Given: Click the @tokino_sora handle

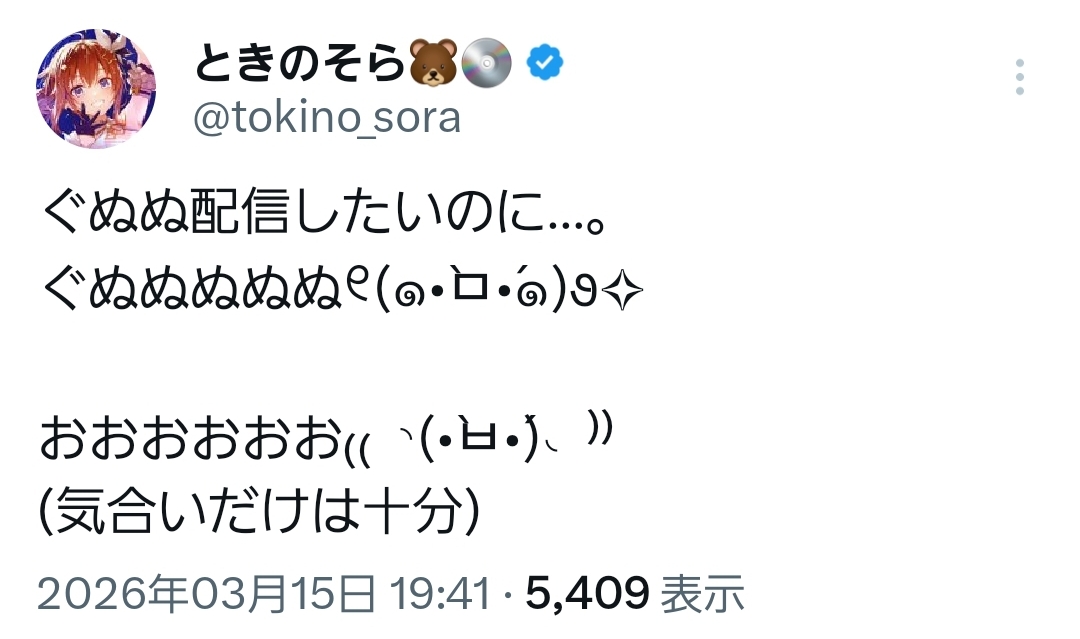Looking at the screenshot, I should (x=326, y=118).
